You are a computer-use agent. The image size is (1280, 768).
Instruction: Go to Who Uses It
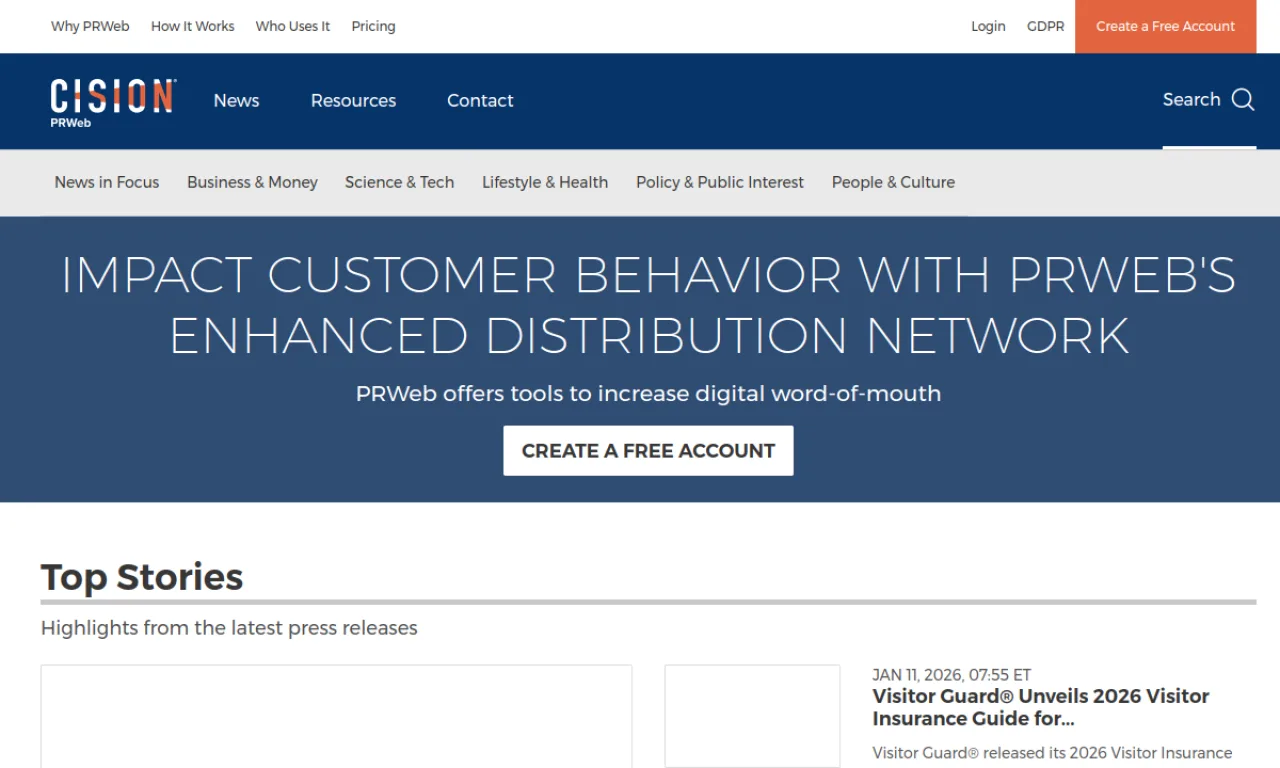coord(293,26)
